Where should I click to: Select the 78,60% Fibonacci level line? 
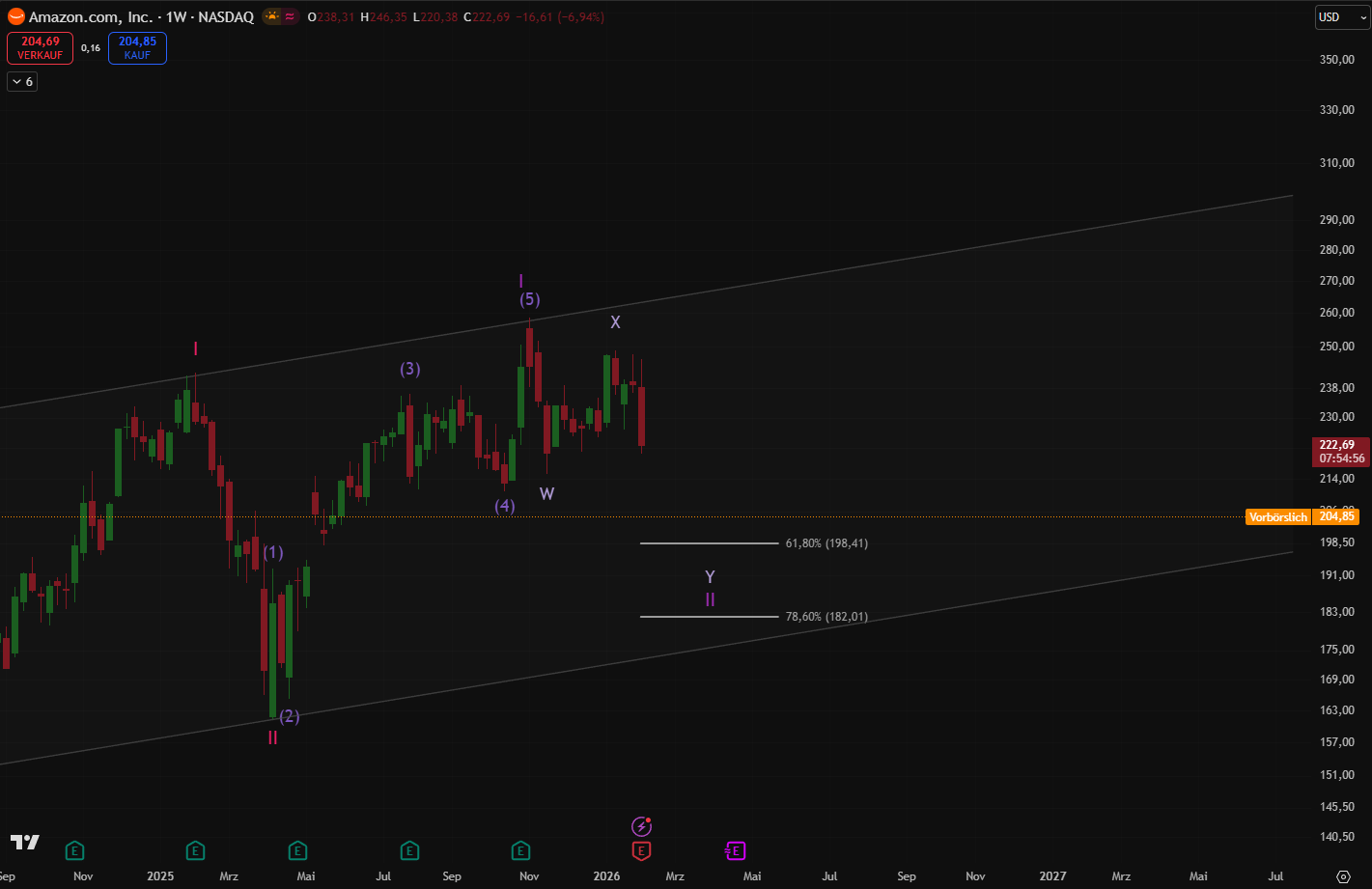(x=709, y=617)
